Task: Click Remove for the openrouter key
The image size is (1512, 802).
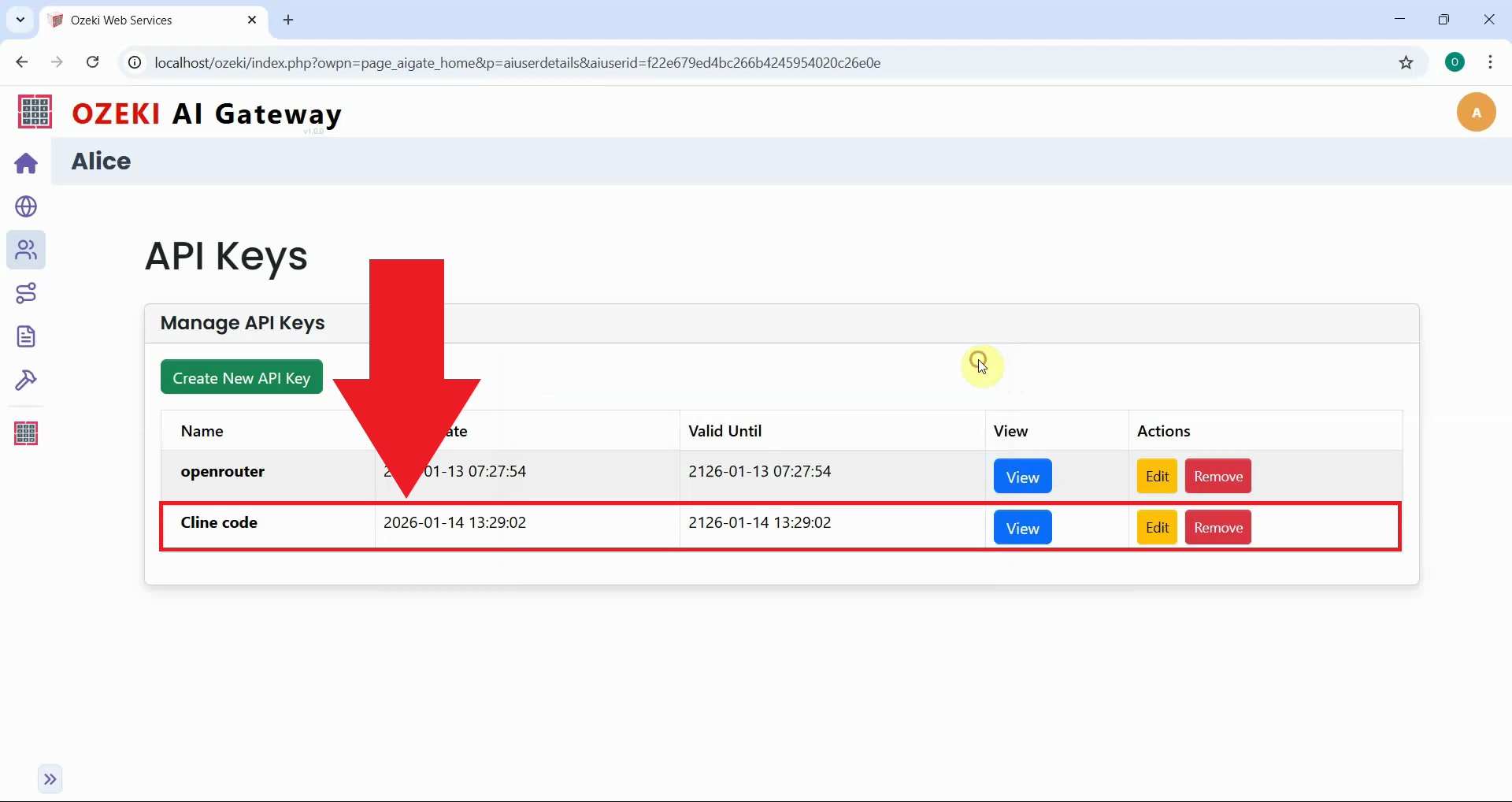Action: [1217, 475]
